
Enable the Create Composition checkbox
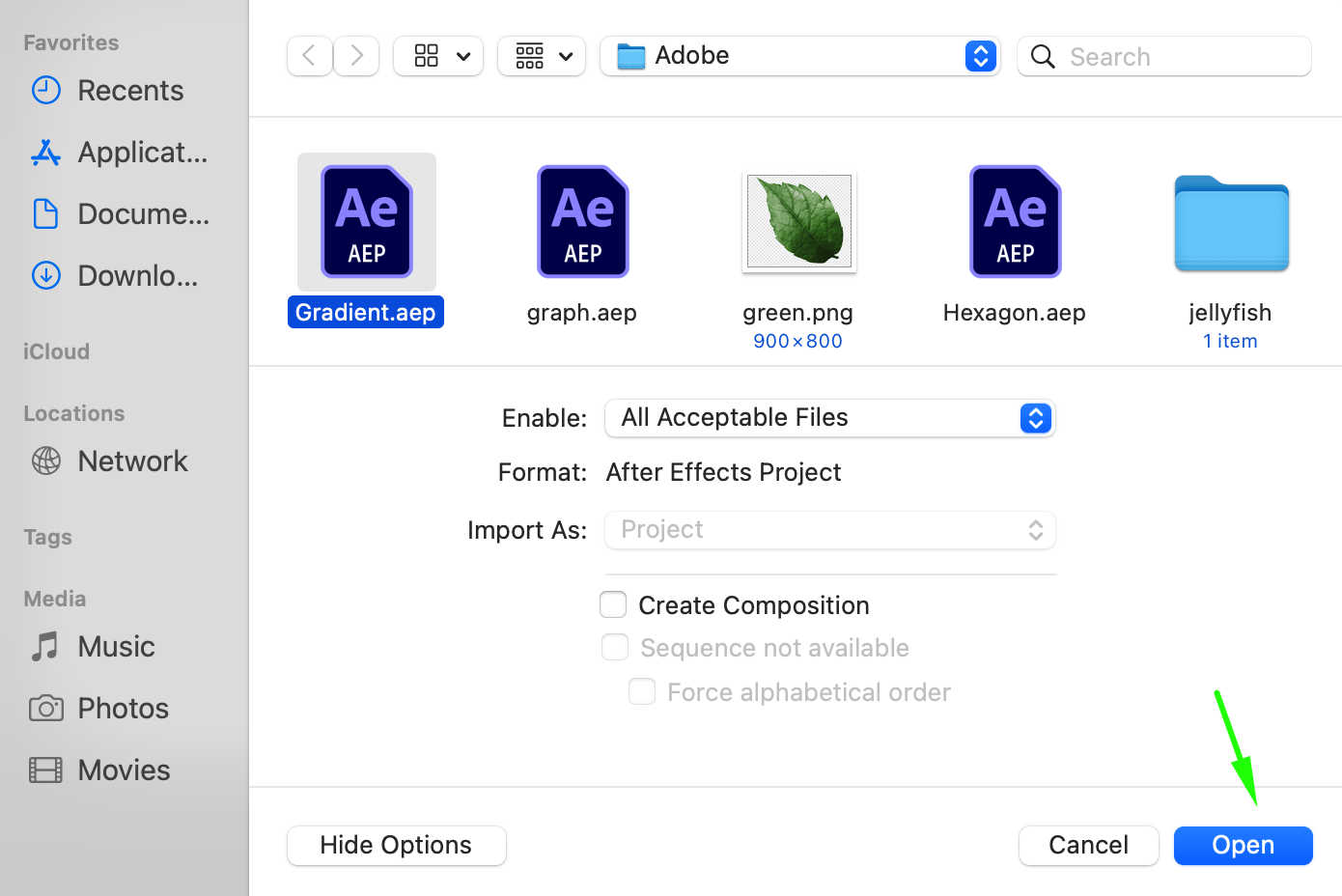pyautogui.click(x=614, y=605)
